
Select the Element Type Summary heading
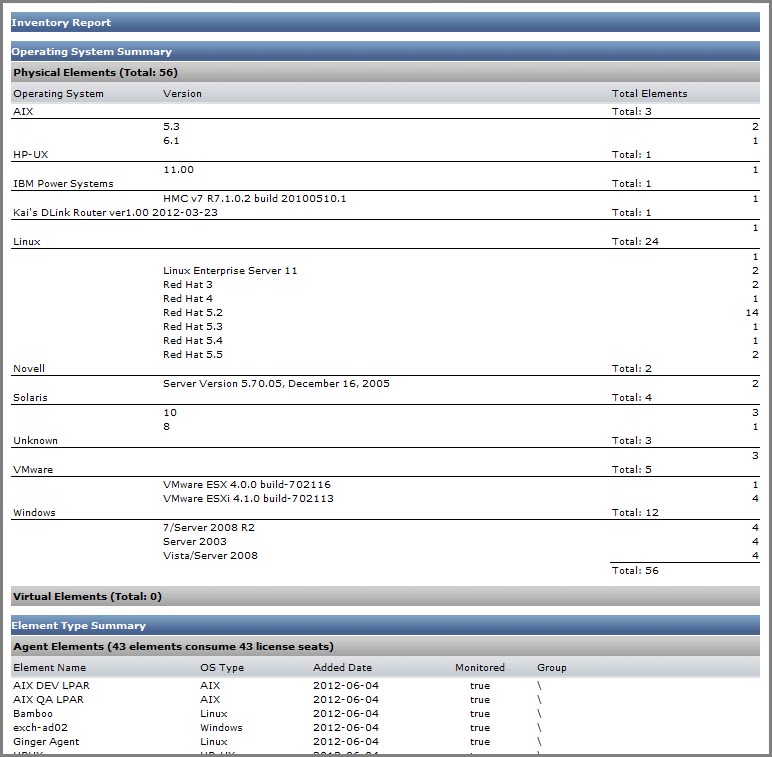coord(386,626)
